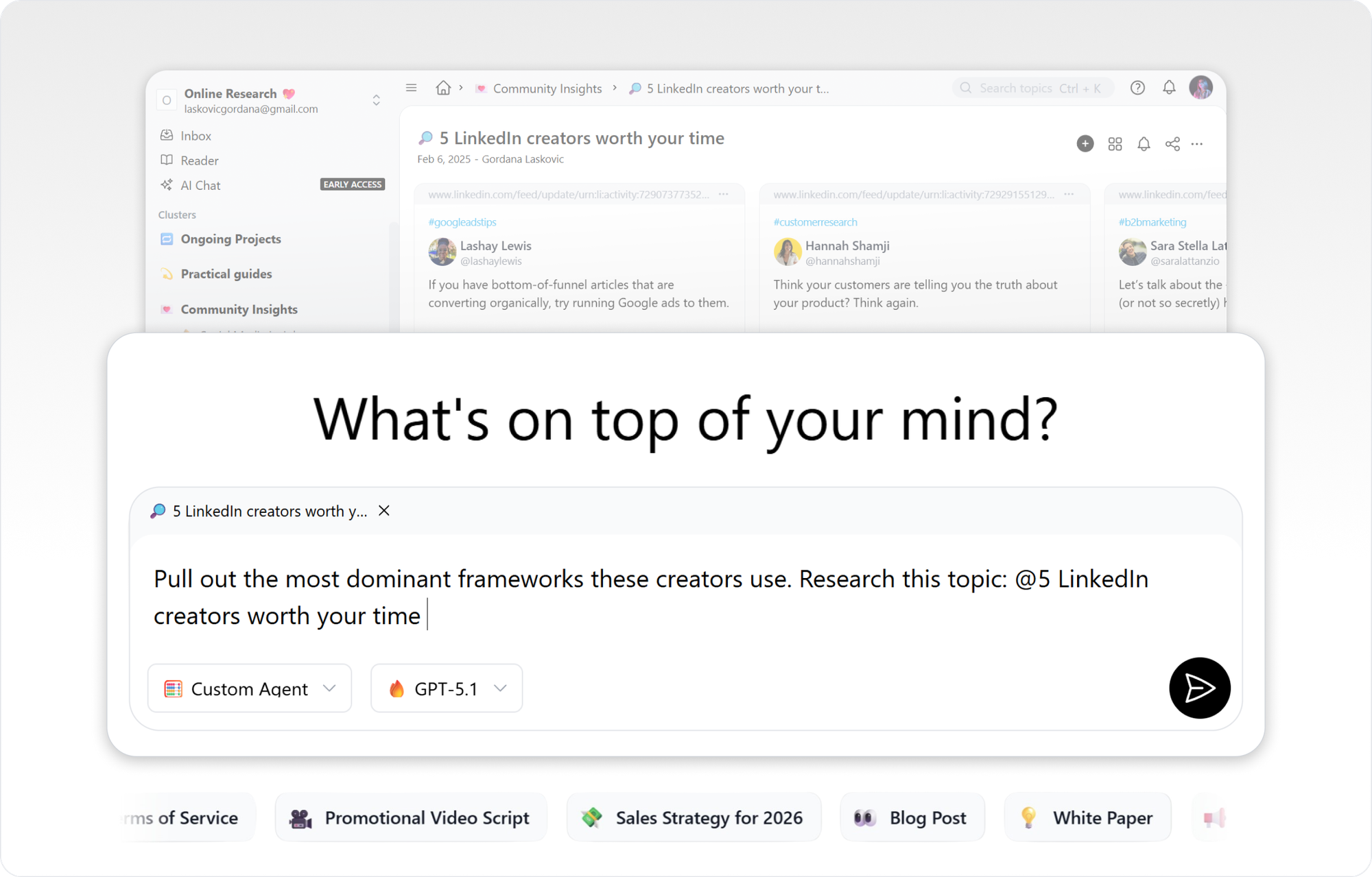1372x877 pixels.
Task: Click the share icon for topic
Action: coord(1172,144)
